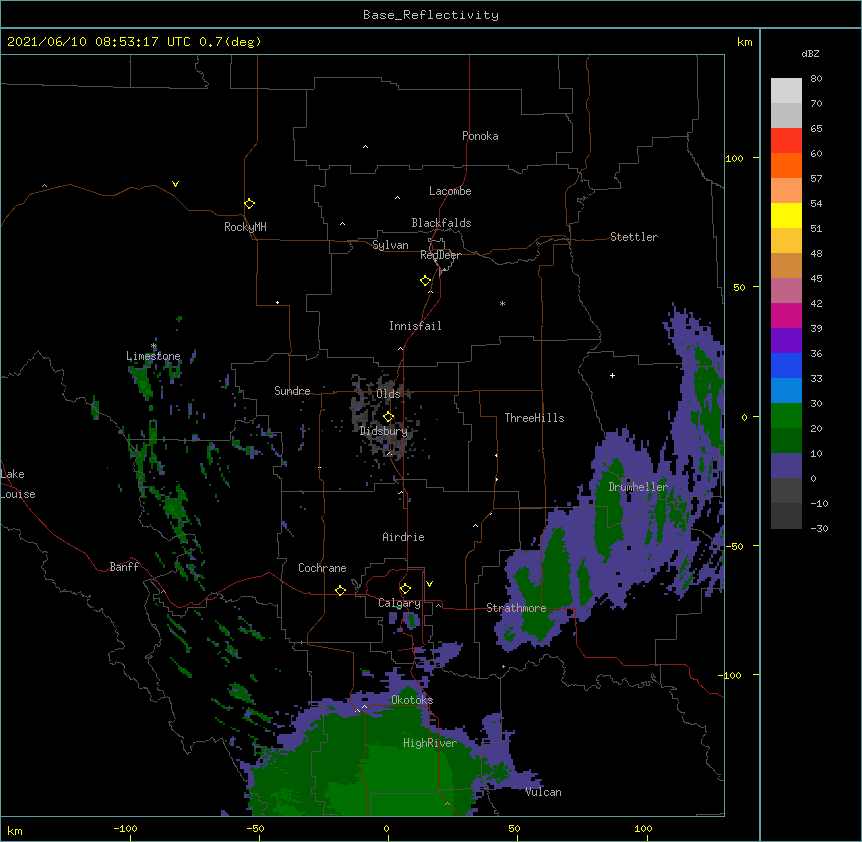
Task: Click the yellow diamond marker near Cochrane
Action: [340, 590]
